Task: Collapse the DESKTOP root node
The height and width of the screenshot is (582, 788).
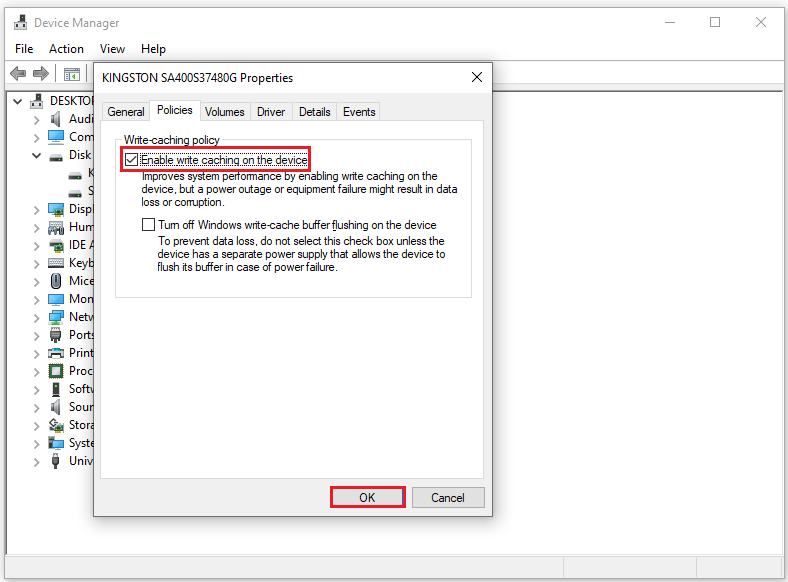Action: (18, 102)
